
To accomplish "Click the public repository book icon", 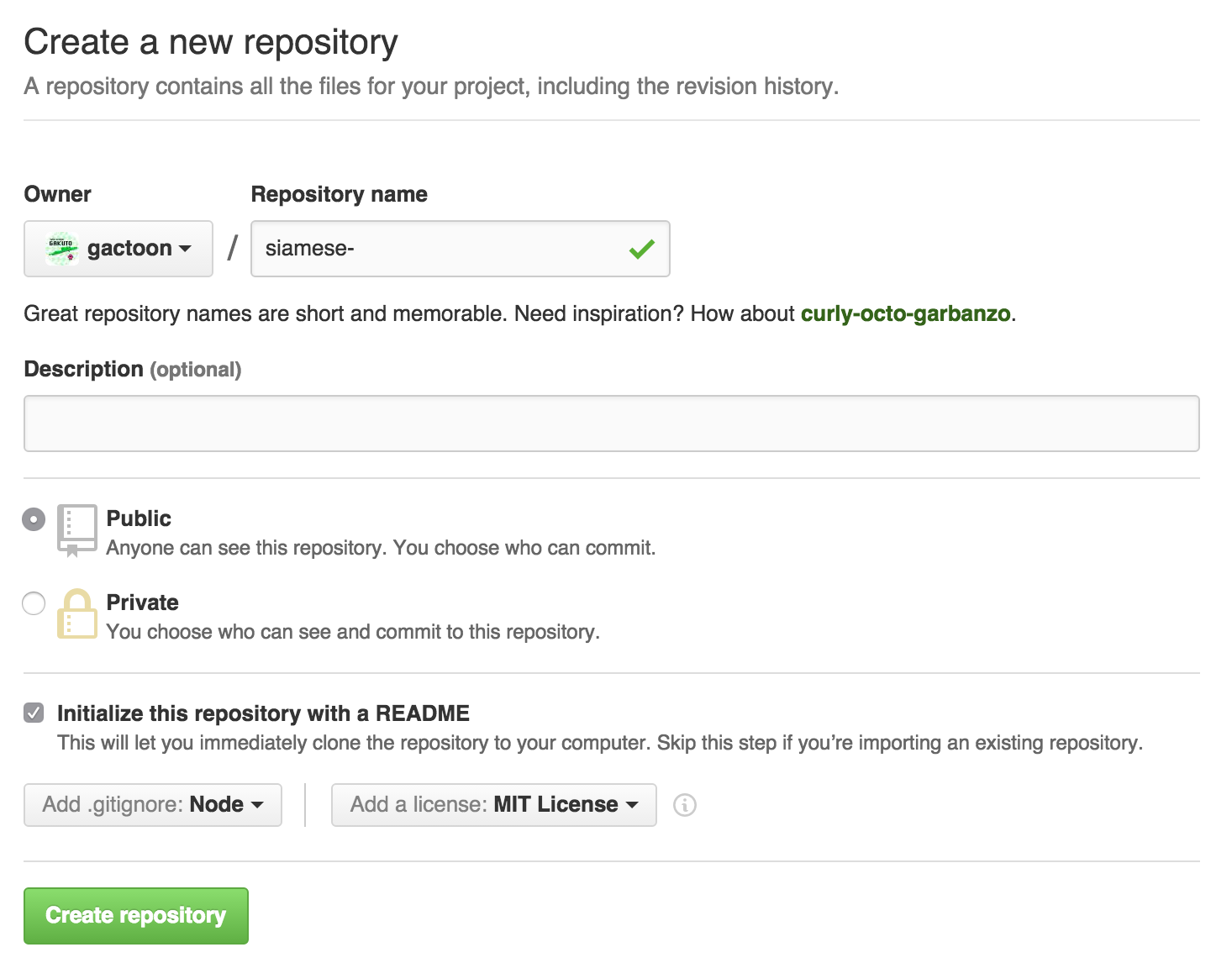I will pyautogui.click(x=77, y=530).
